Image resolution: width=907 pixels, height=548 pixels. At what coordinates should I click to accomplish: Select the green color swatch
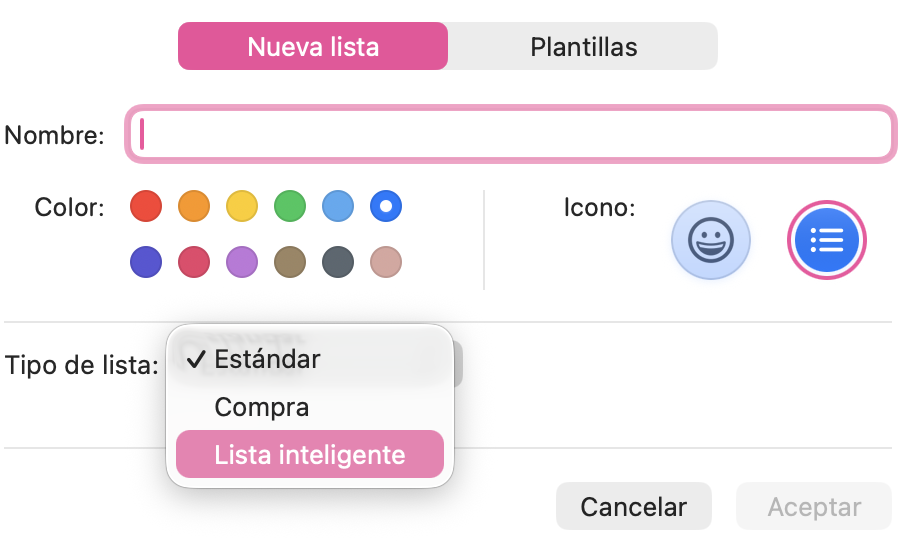tap(290, 207)
